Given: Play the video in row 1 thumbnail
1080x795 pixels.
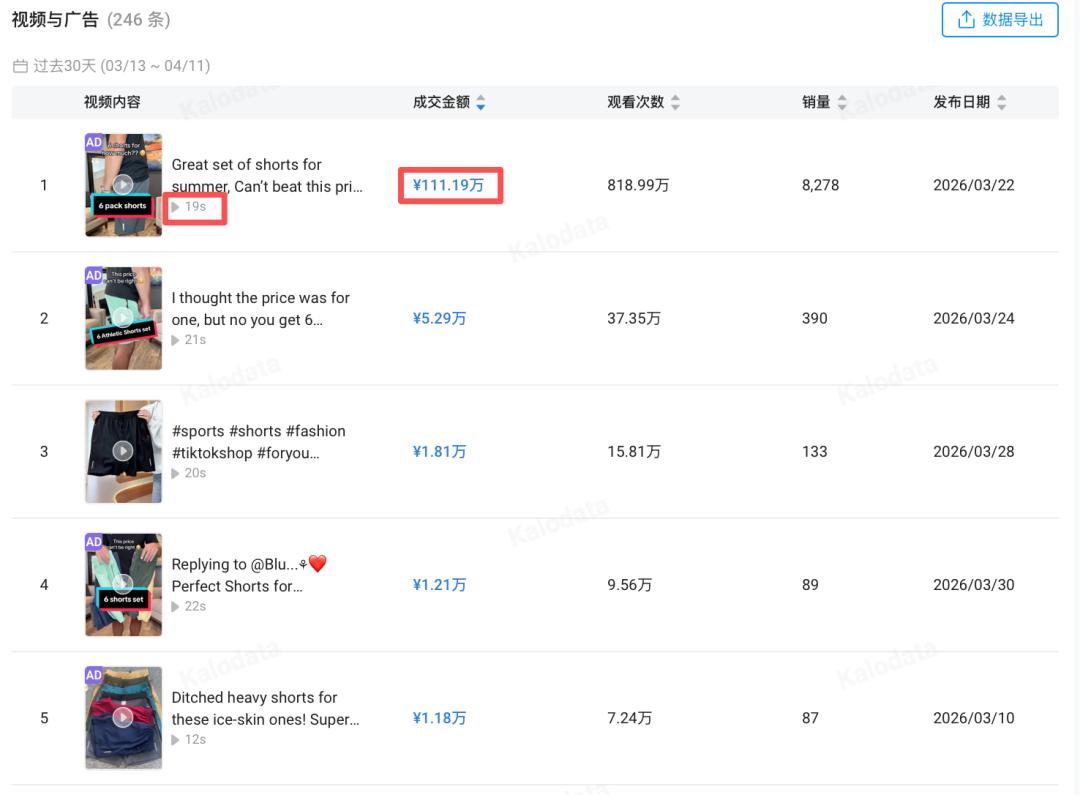Looking at the screenshot, I should pos(122,185).
